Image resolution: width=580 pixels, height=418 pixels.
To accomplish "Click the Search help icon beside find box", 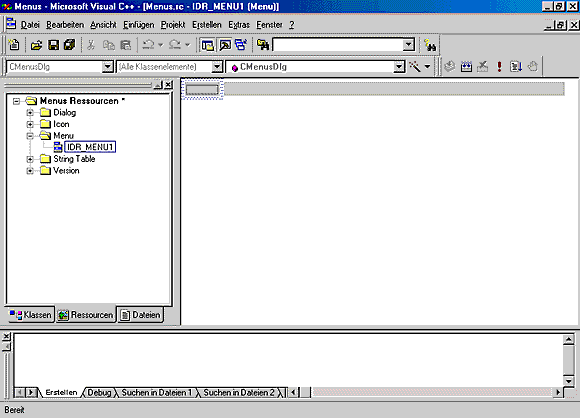I will [430, 45].
